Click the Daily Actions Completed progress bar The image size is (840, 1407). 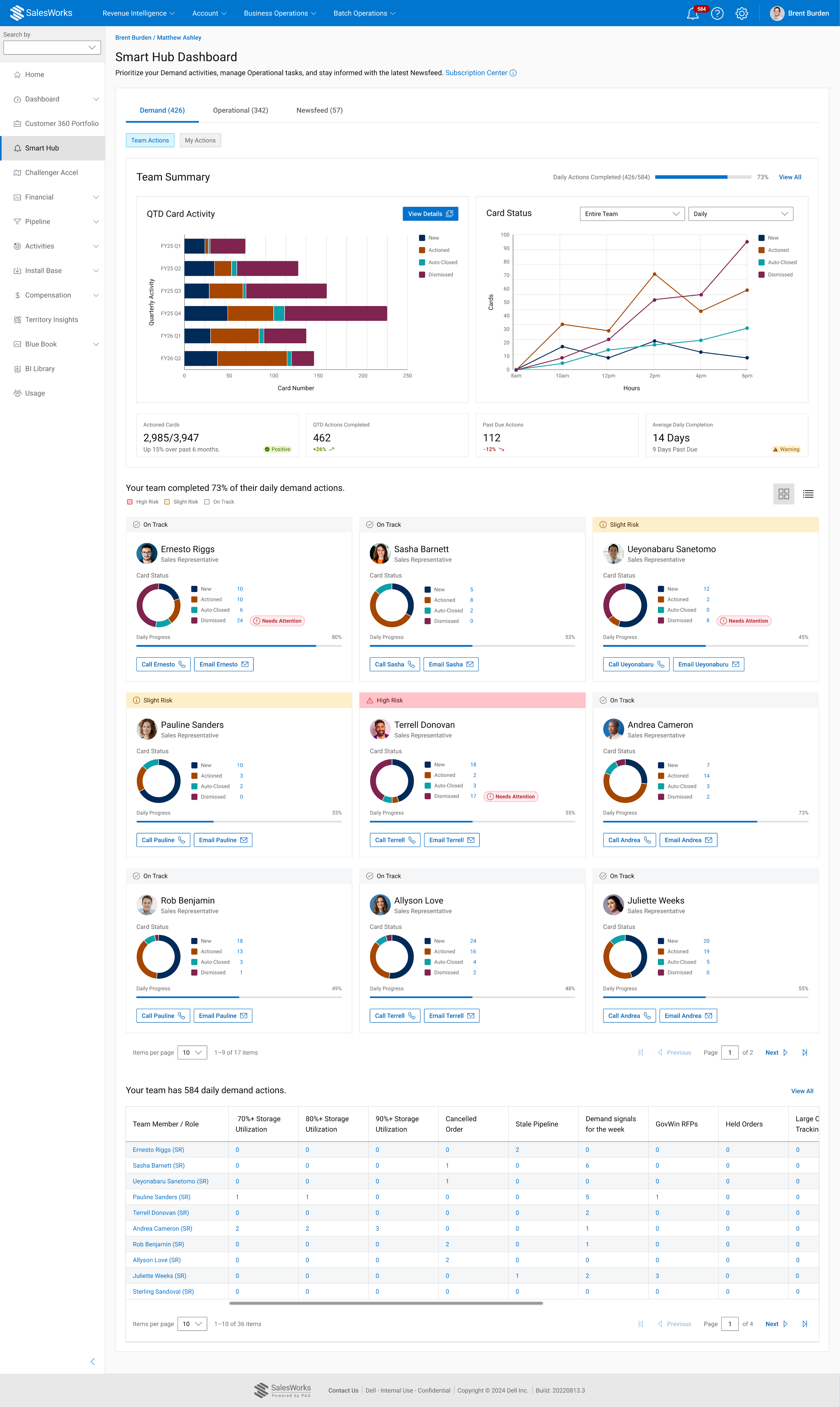click(703, 177)
